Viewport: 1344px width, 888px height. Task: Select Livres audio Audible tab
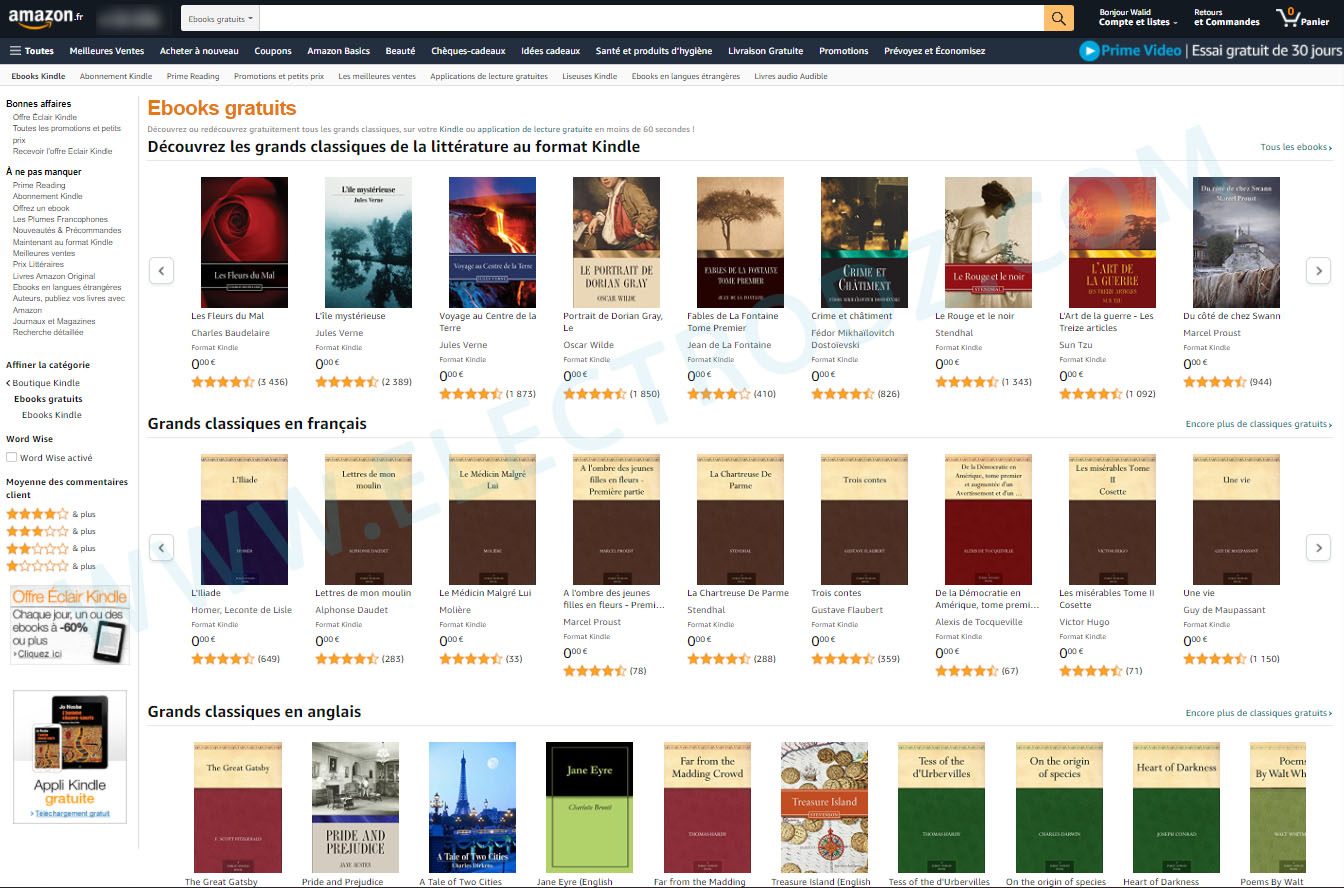pyautogui.click(x=791, y=76)
